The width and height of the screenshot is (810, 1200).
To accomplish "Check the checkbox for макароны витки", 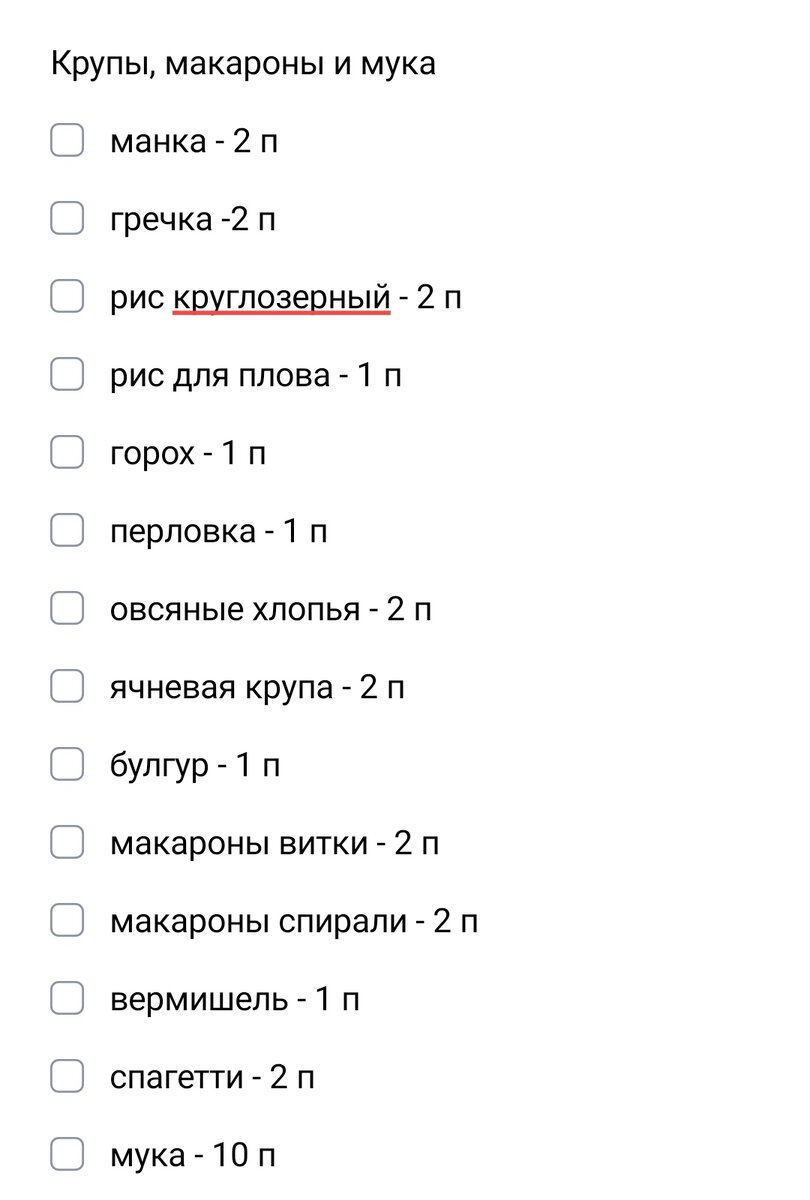I will (x=67, y=842).
